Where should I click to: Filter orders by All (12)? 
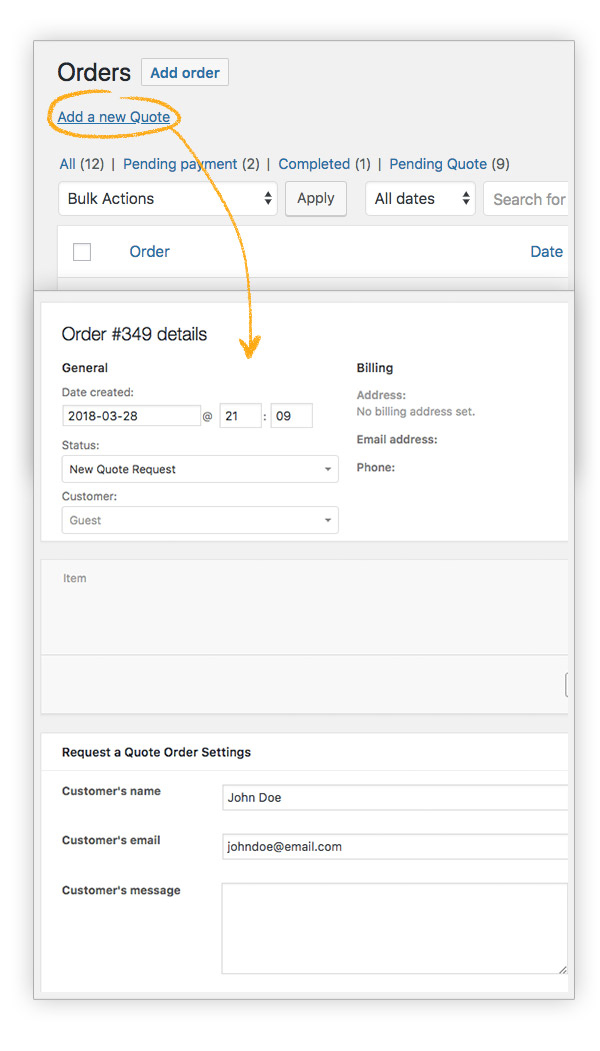point(81,164)
